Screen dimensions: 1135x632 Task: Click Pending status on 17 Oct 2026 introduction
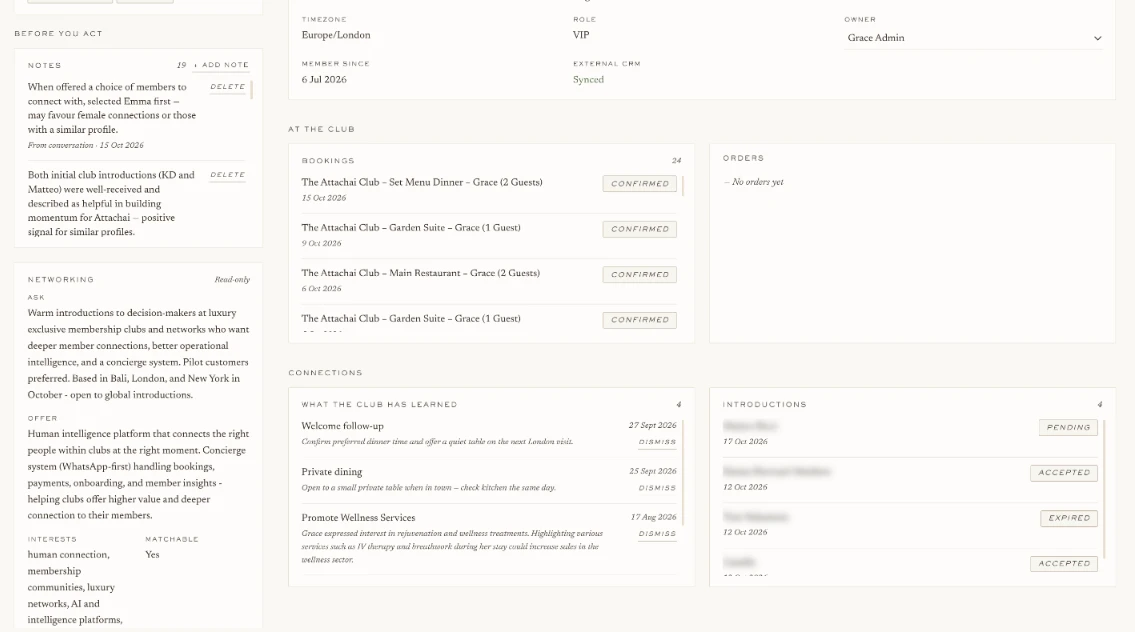[1068, 428]
